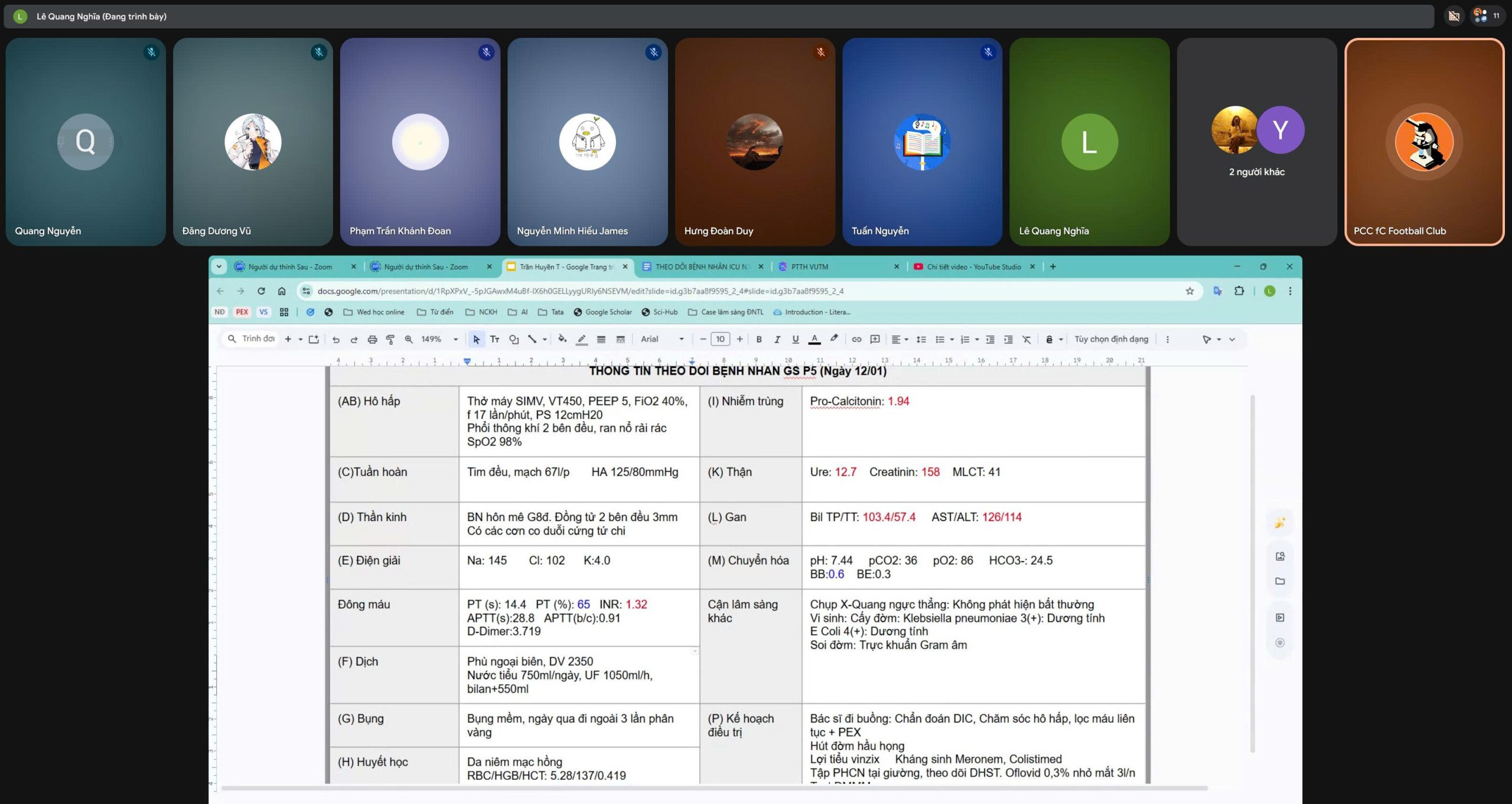Click the paint format roller icon

click(390, 339)
